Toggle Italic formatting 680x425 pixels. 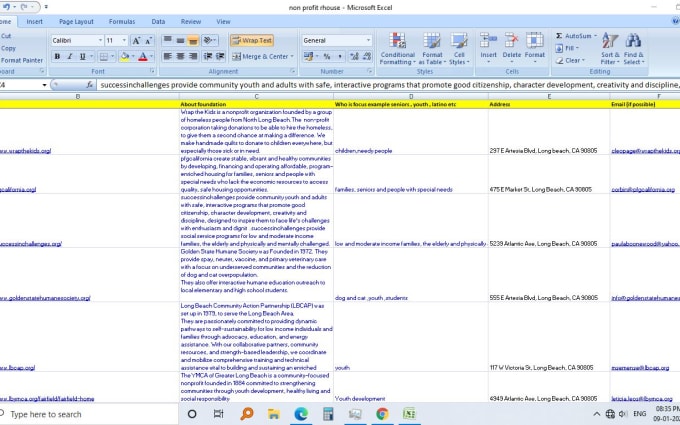[69, 56]
